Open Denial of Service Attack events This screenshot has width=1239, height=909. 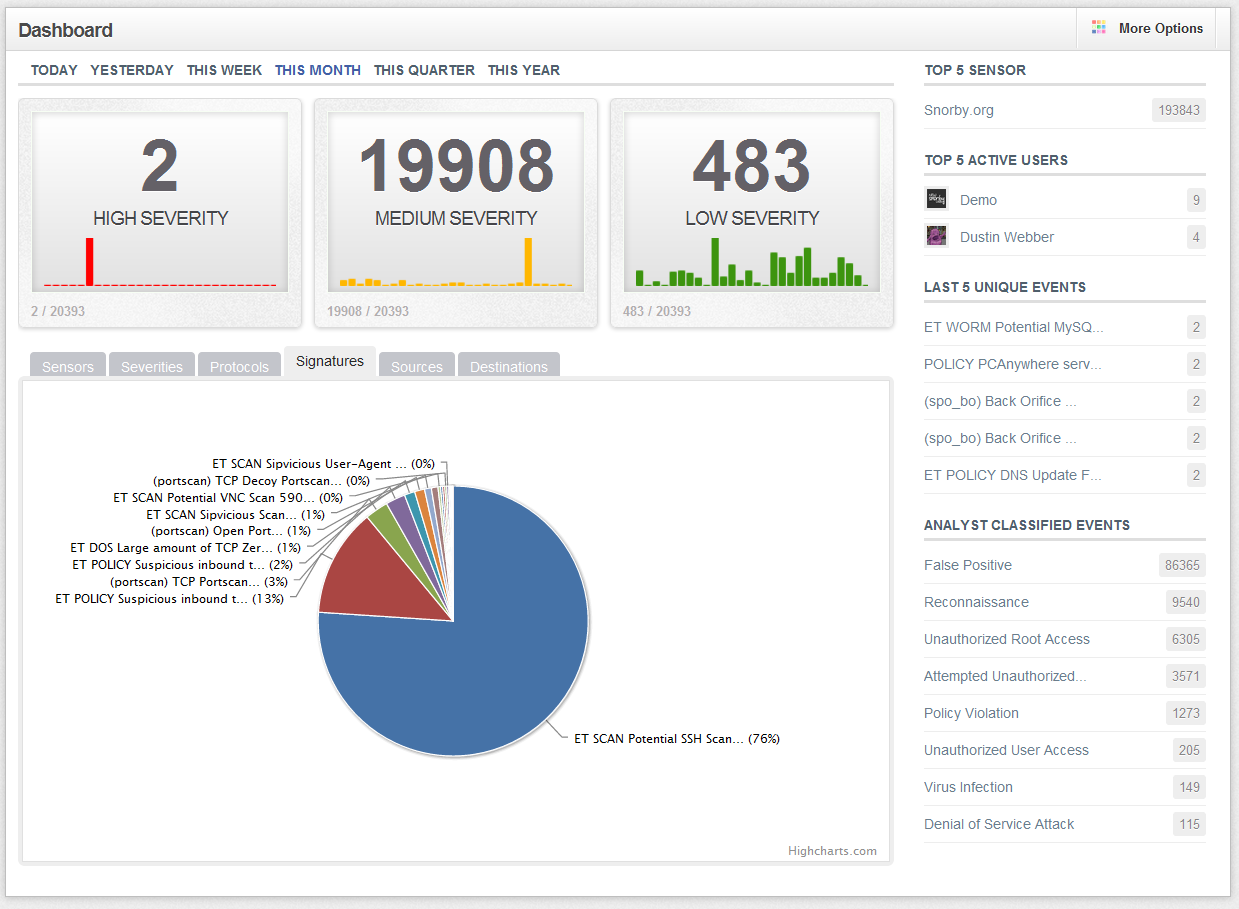(999, 824)
